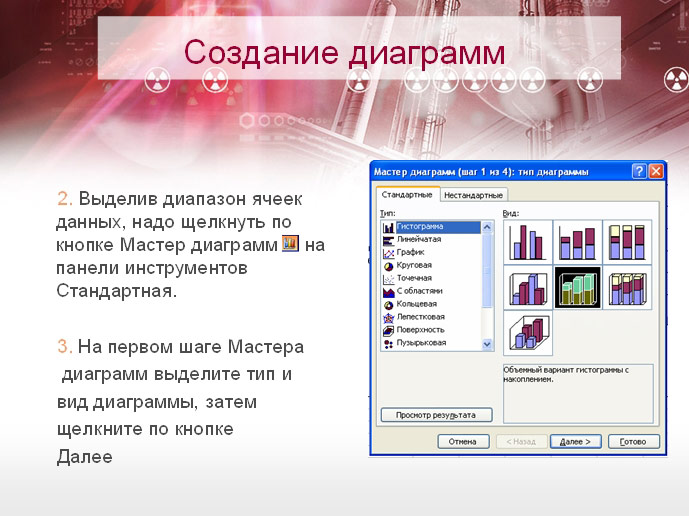Pick the График line chart icon
Image resolution: width=689 pixels, height=516 pixels.
[x=388, y=253]
